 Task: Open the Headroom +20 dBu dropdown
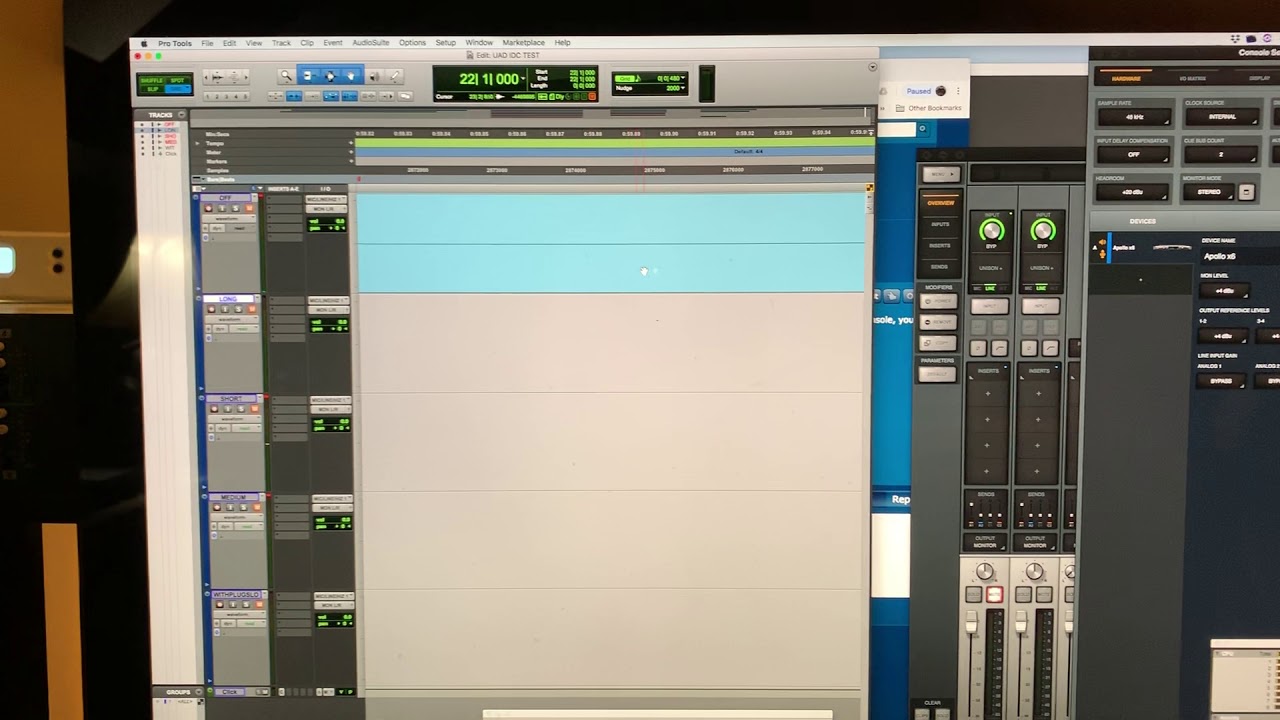(1134, 192)
